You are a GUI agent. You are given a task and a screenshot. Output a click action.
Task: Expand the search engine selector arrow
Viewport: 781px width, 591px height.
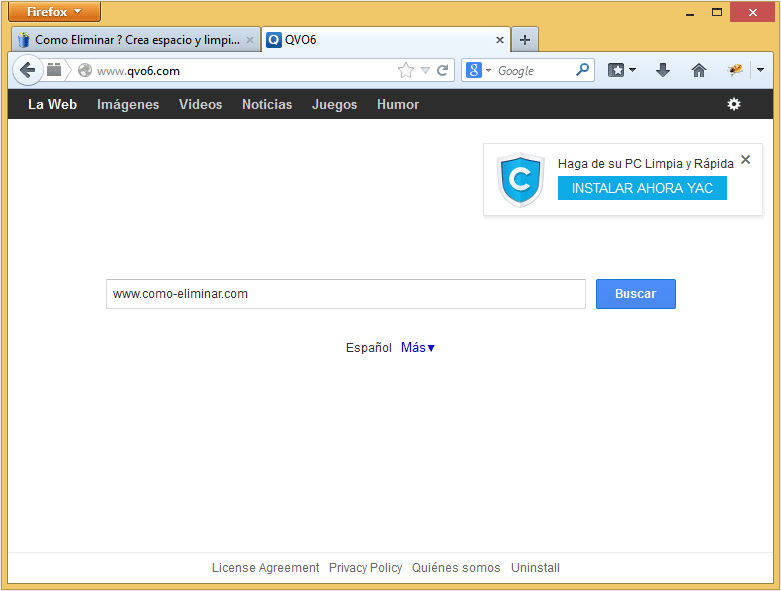pyautogui.click(x=488, y=70)
